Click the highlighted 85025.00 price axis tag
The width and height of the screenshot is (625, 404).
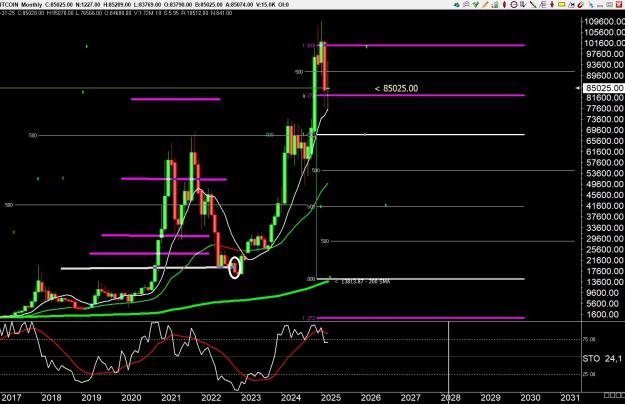(603, 88)
